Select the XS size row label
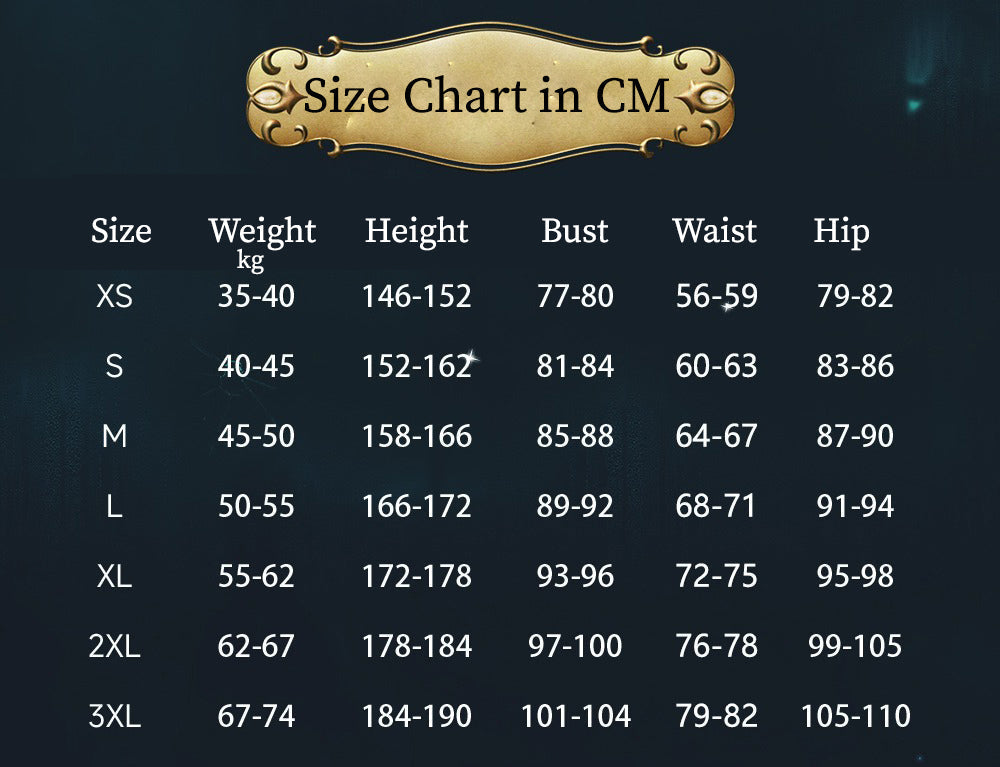 115,297
